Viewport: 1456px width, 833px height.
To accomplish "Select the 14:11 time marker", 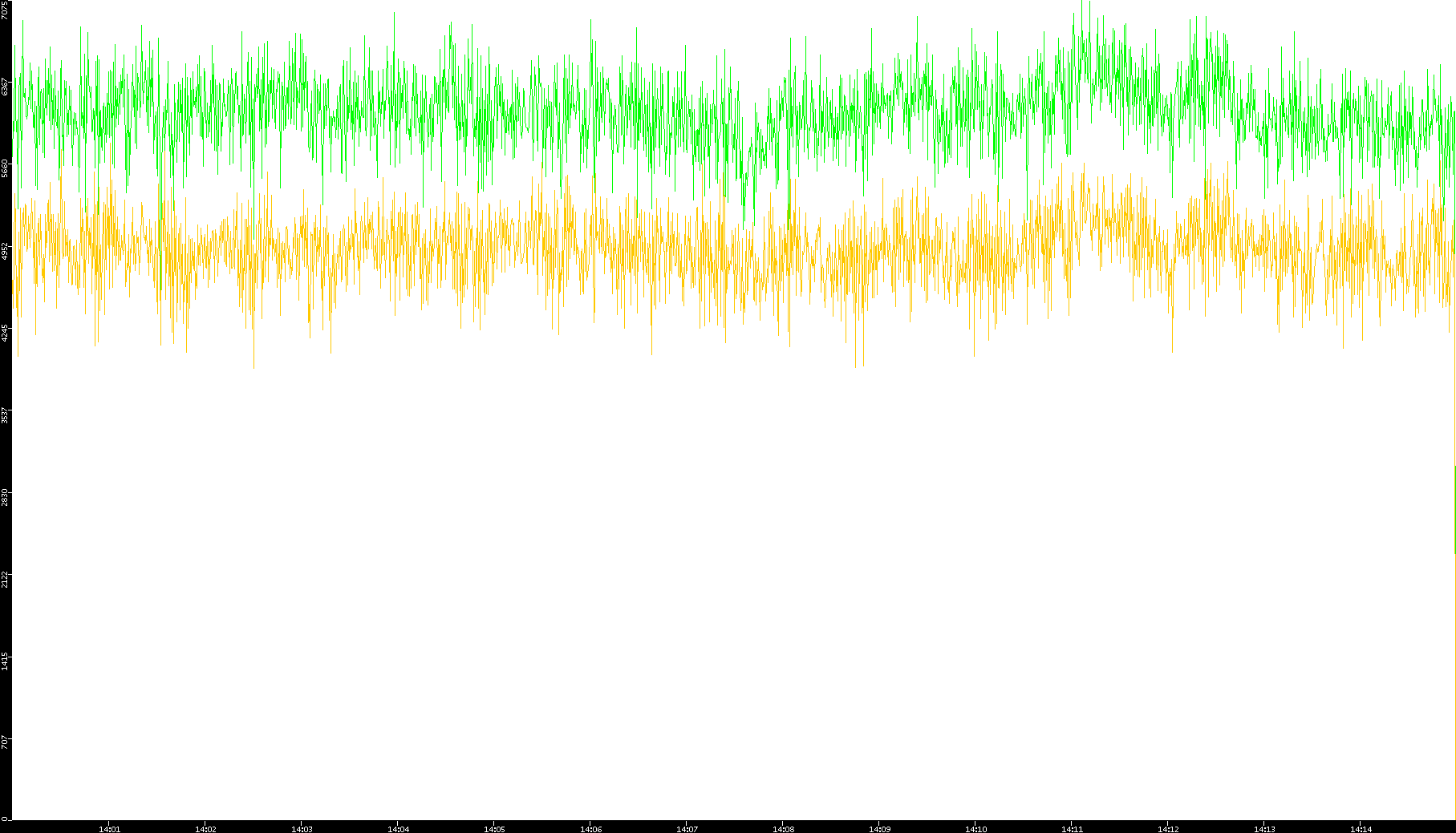I will click(x=1072, y=829).
